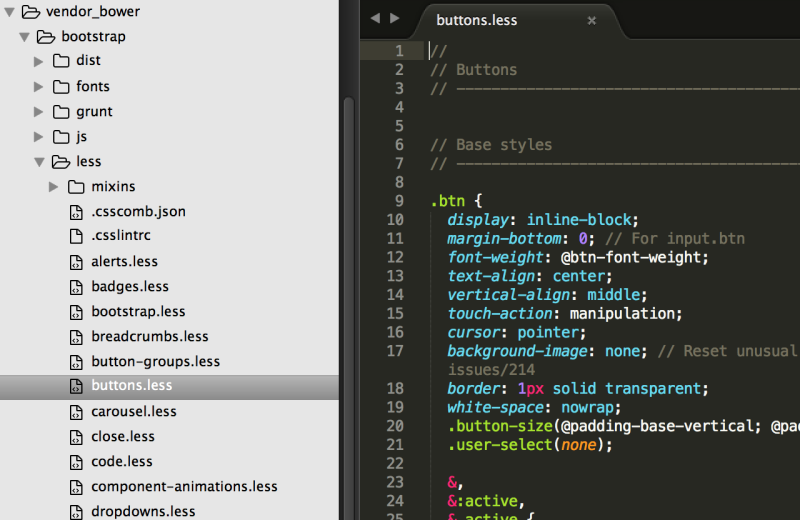Click the button-groups.less file icon

coord(76,362)
